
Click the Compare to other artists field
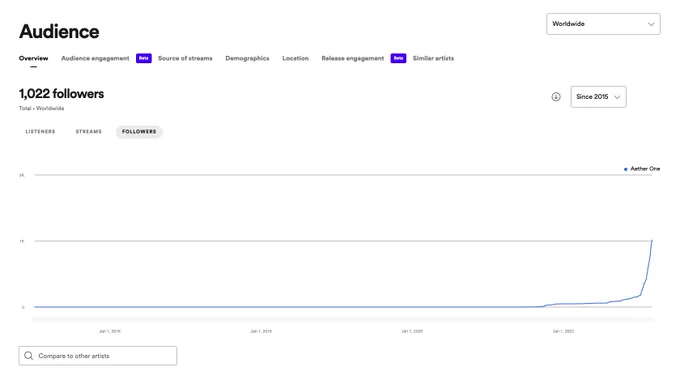tap(98, 356)
